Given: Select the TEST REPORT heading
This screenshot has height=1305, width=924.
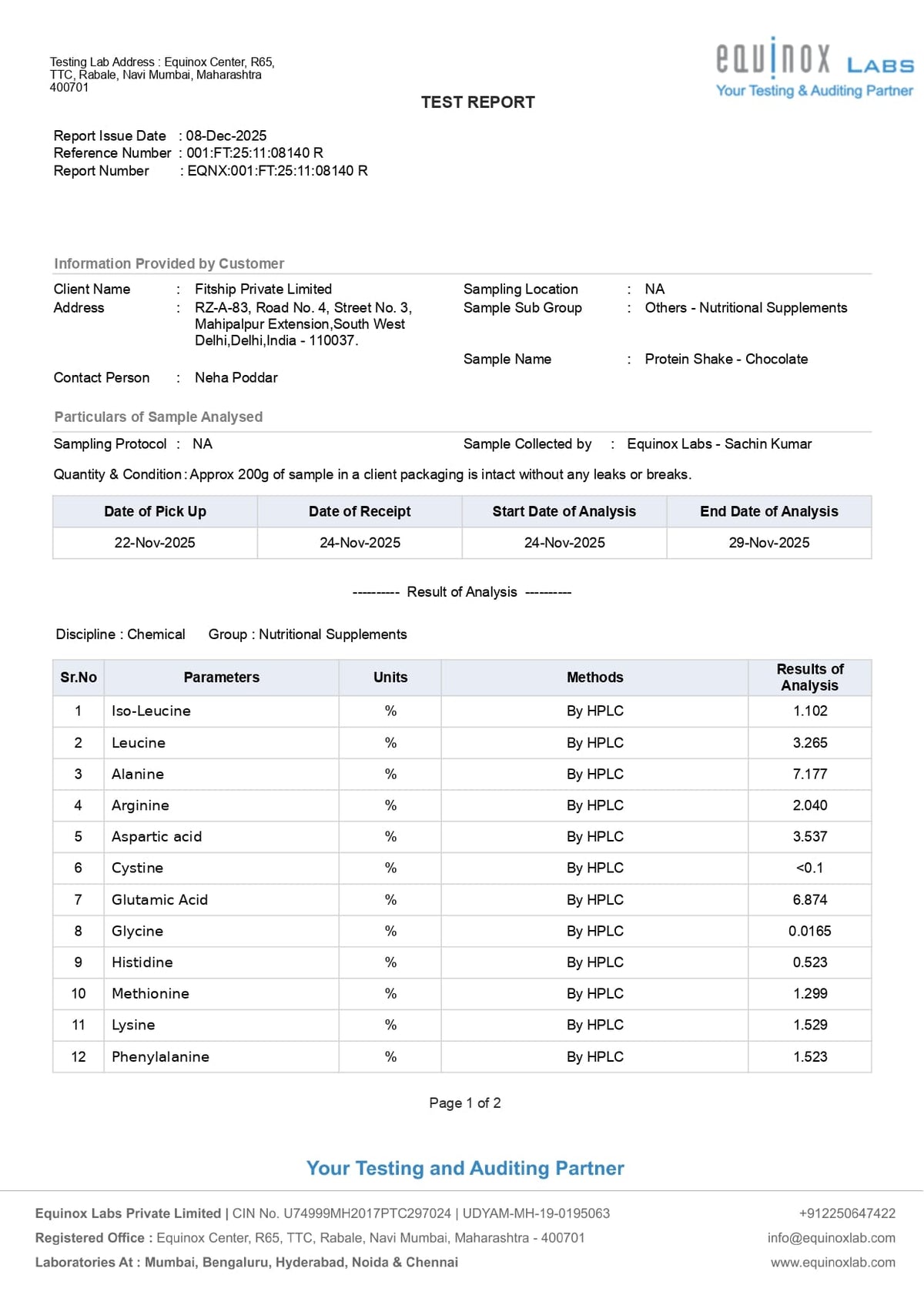Looking at the screenshot, I should tap(477, 102).
